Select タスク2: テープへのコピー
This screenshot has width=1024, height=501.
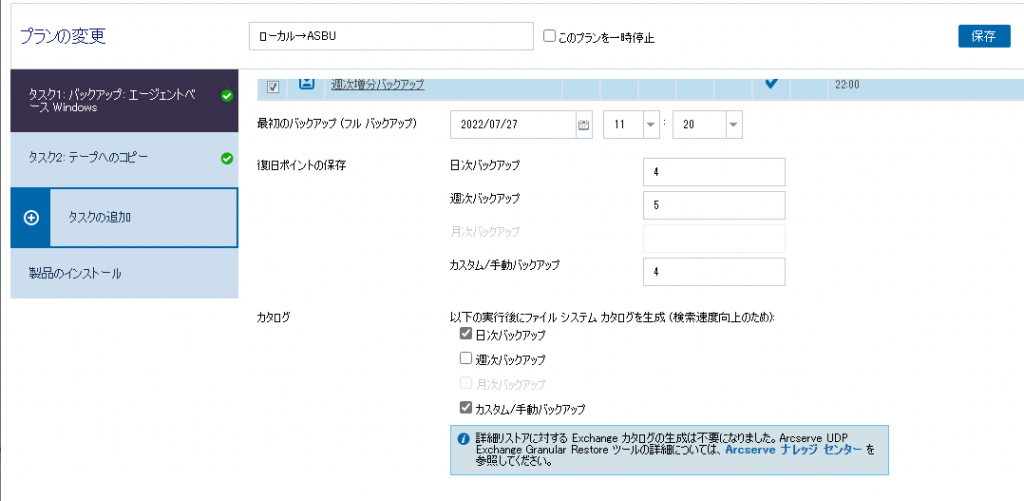coord(124,159)
